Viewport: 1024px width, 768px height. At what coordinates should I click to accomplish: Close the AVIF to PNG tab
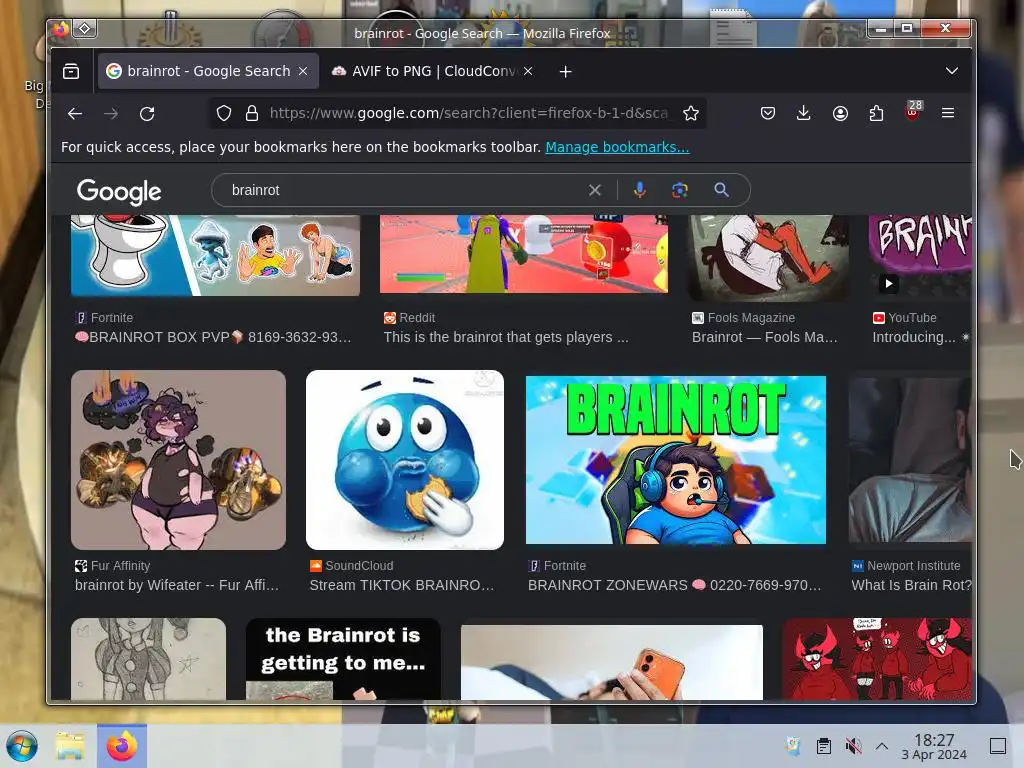point(528,71)
